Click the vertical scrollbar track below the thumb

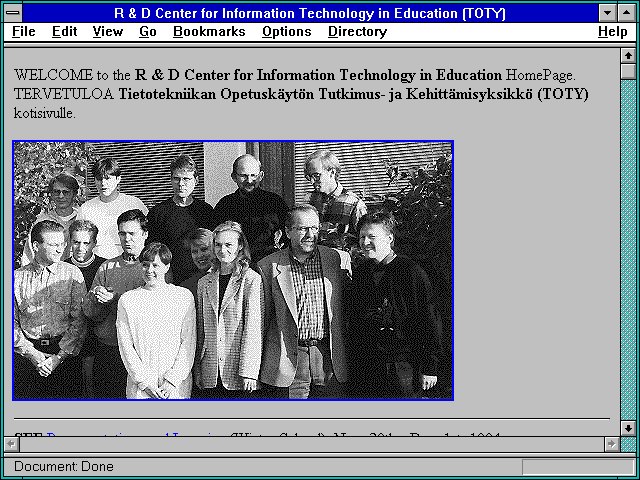pos(628,250)
